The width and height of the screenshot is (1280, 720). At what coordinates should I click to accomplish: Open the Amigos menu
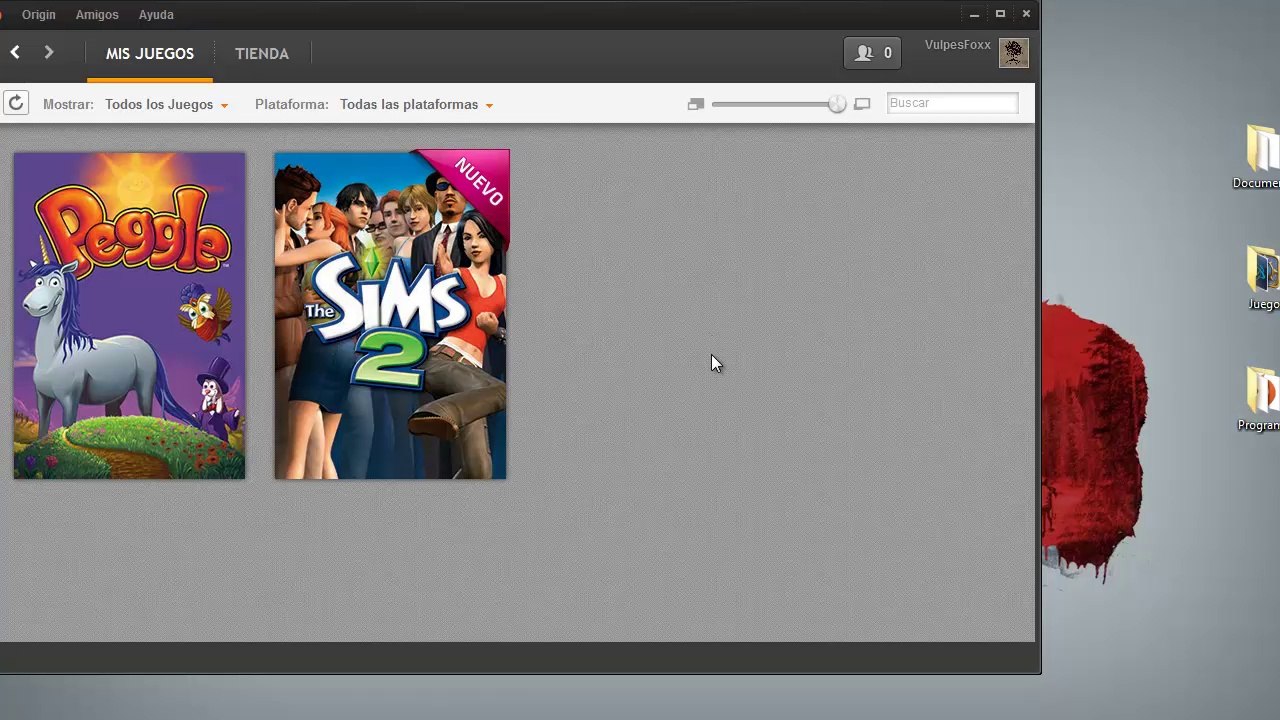click(x=97, y=15)
